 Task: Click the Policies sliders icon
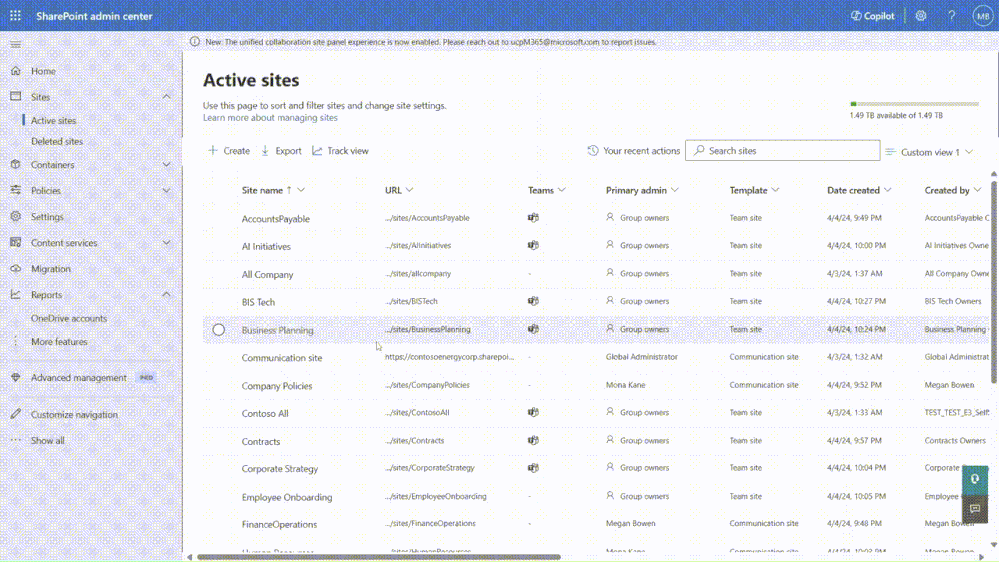(16, 191)
